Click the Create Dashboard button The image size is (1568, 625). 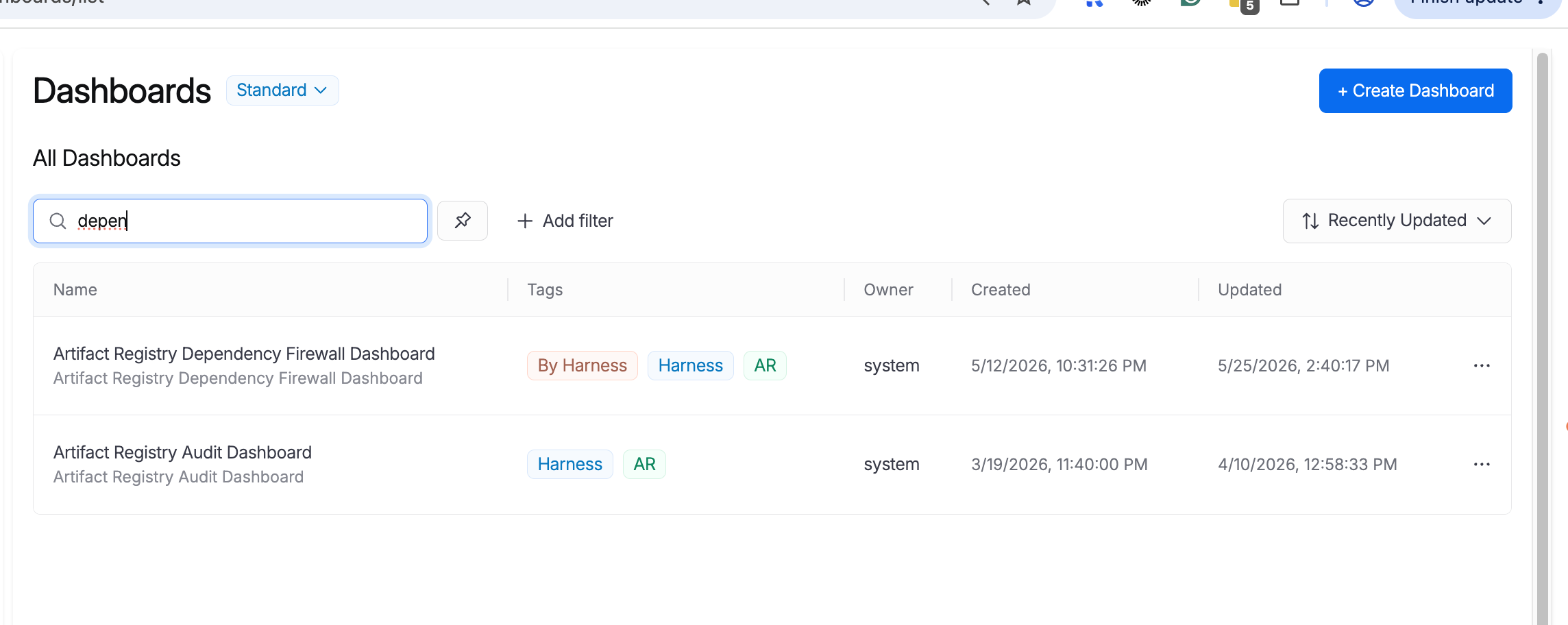1415,90
